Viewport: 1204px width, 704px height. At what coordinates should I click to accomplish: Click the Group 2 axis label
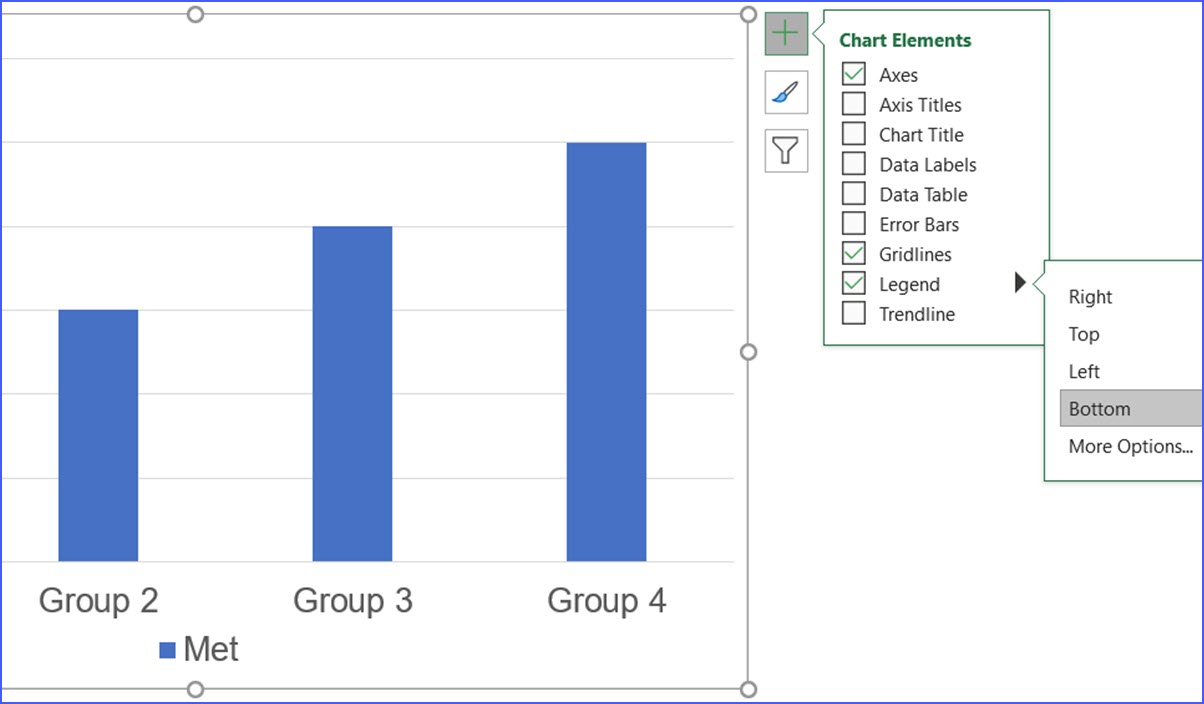point(98,601)
